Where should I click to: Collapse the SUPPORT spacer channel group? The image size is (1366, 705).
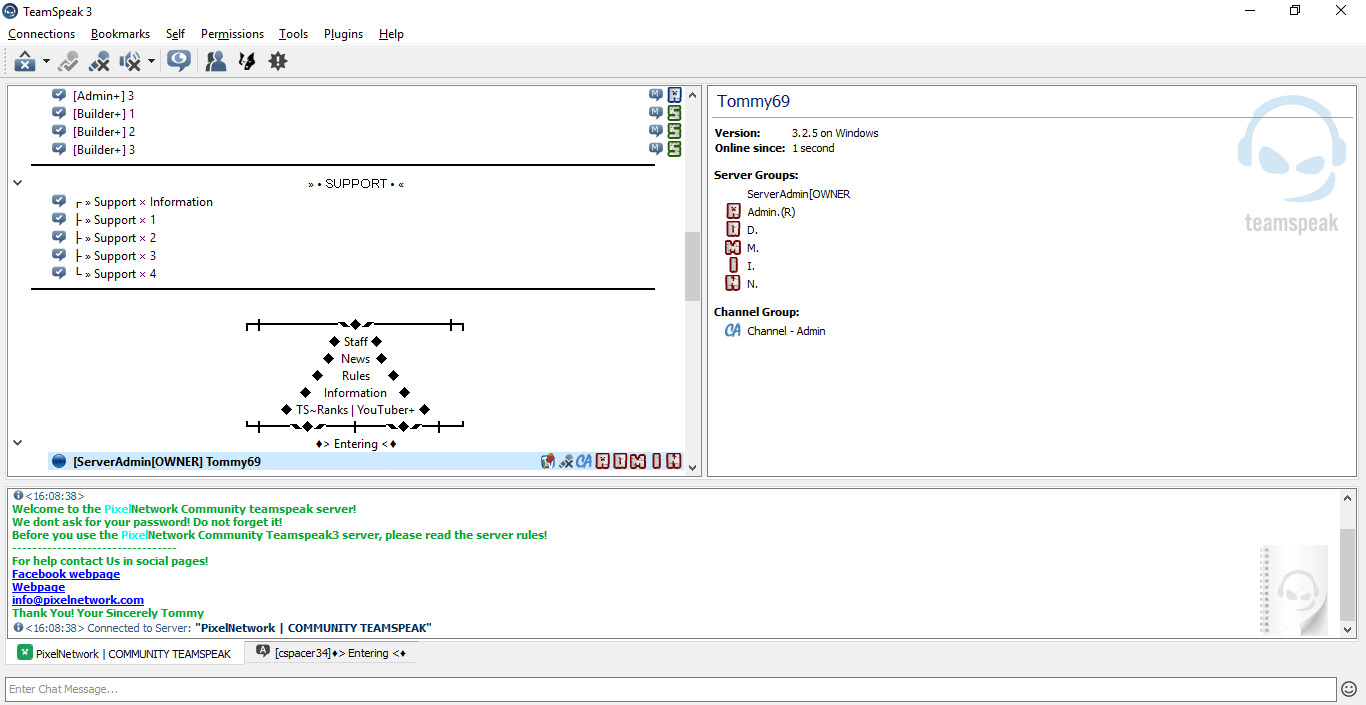17,183
